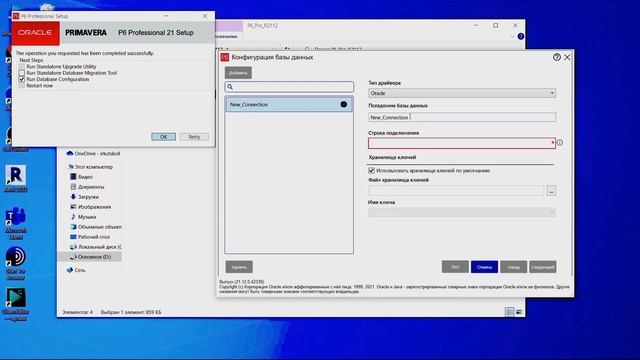
Task: Open Сеть in the Explorer navigation pane
Action: [x=76, y=270]
